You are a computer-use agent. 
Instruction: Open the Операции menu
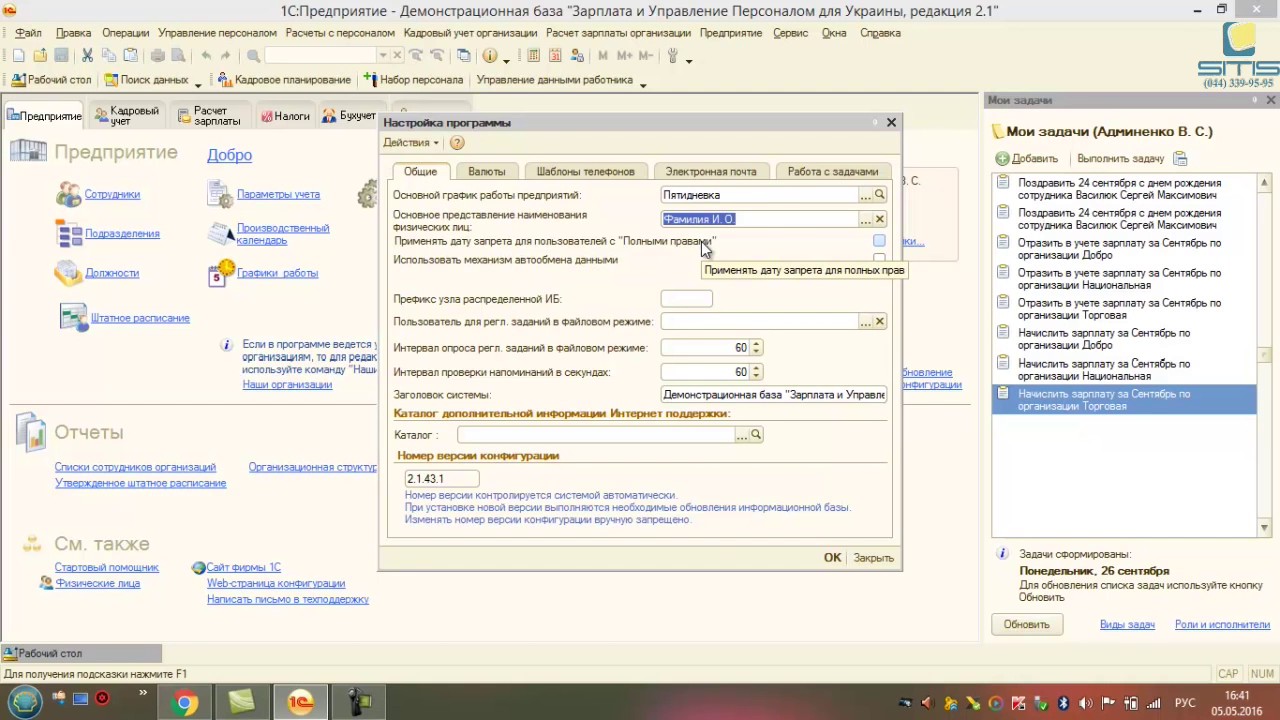click(x=125, y=33)
